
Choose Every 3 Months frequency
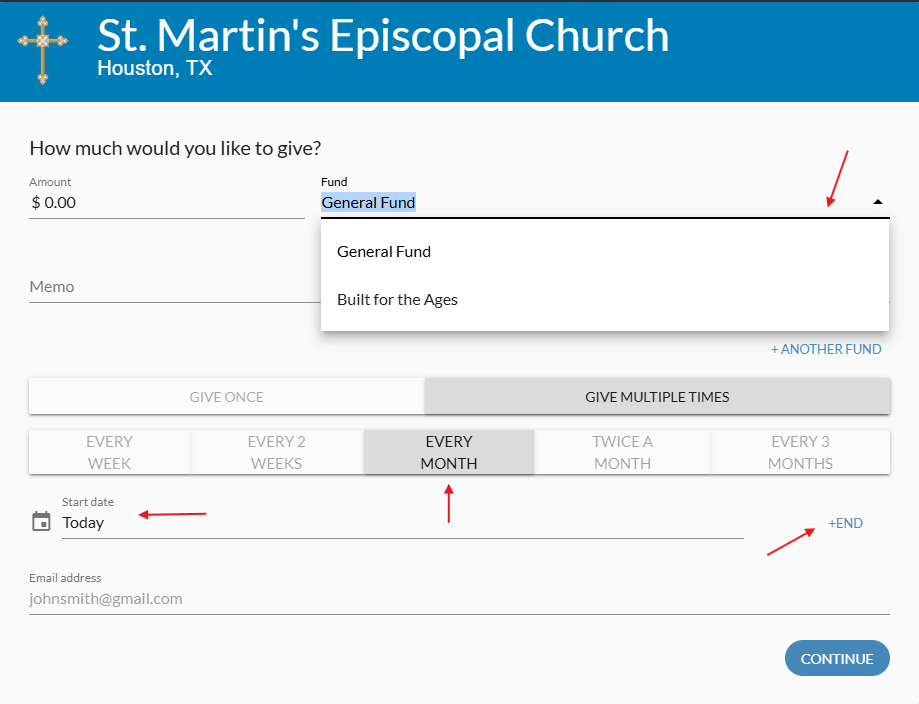[800, 452]
